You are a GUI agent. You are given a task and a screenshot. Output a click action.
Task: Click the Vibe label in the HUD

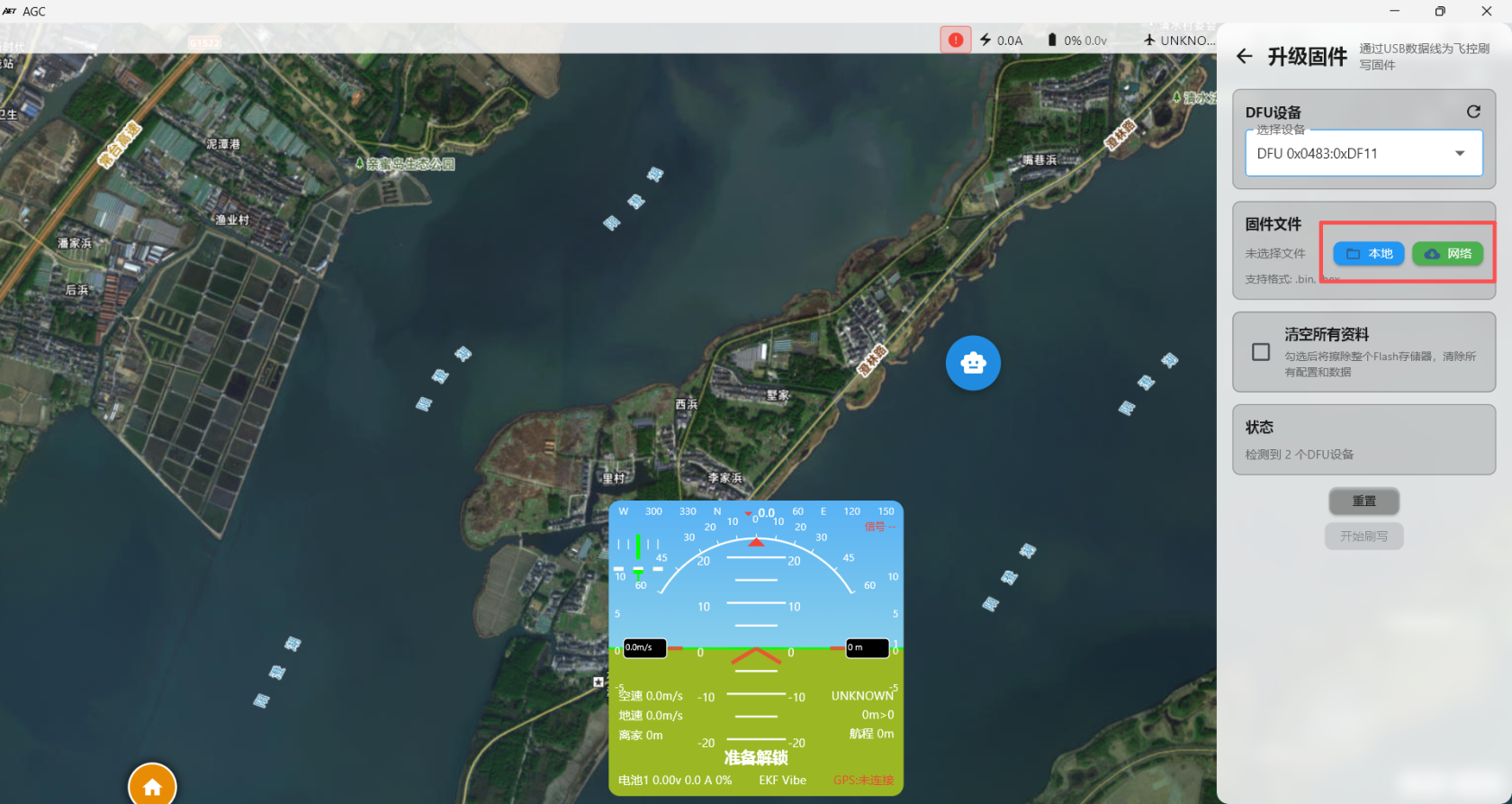pos(795,781)
